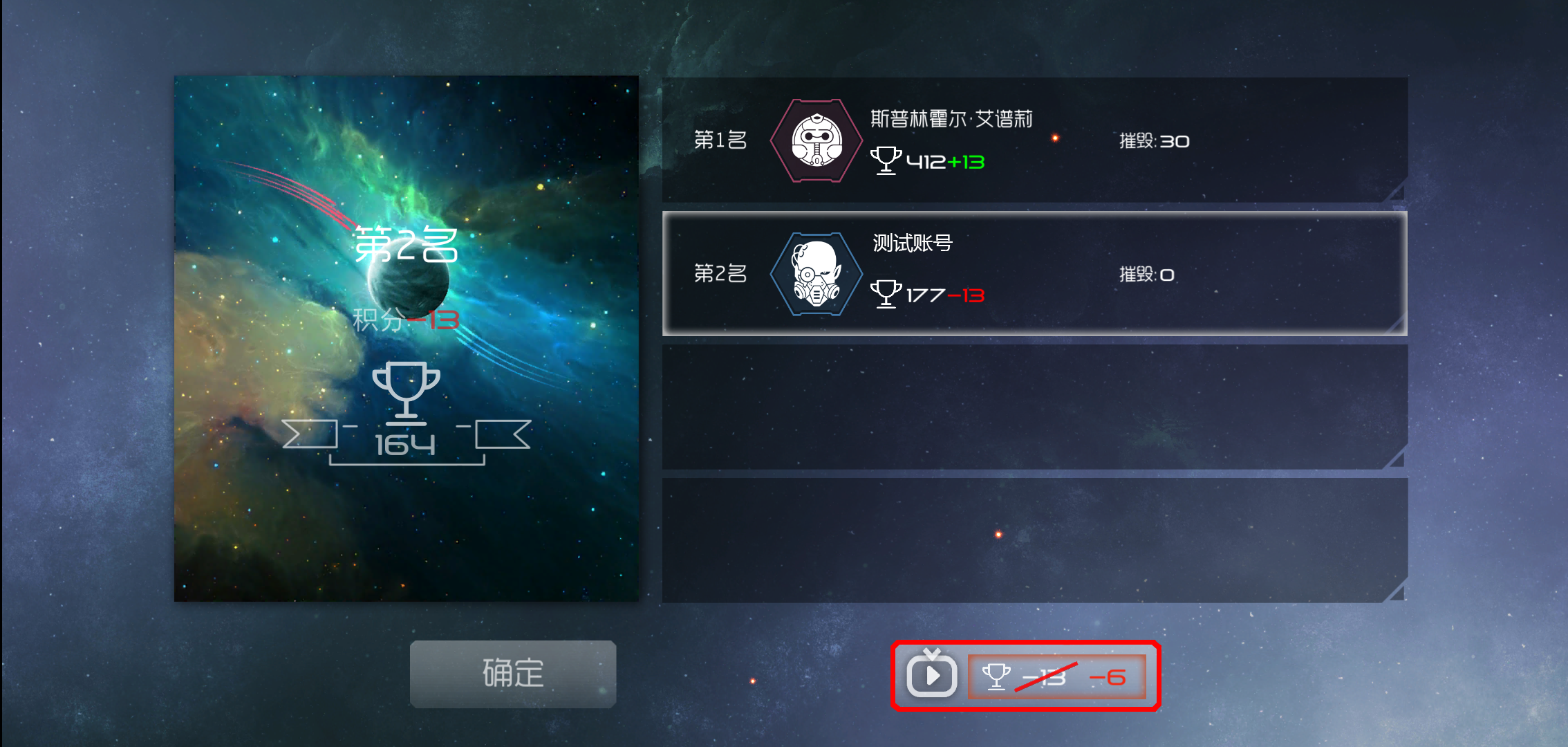Select the 第1名 ranking row
Image resolution: width=1568 pixels, height=747 pixels.
(1034, 140)
